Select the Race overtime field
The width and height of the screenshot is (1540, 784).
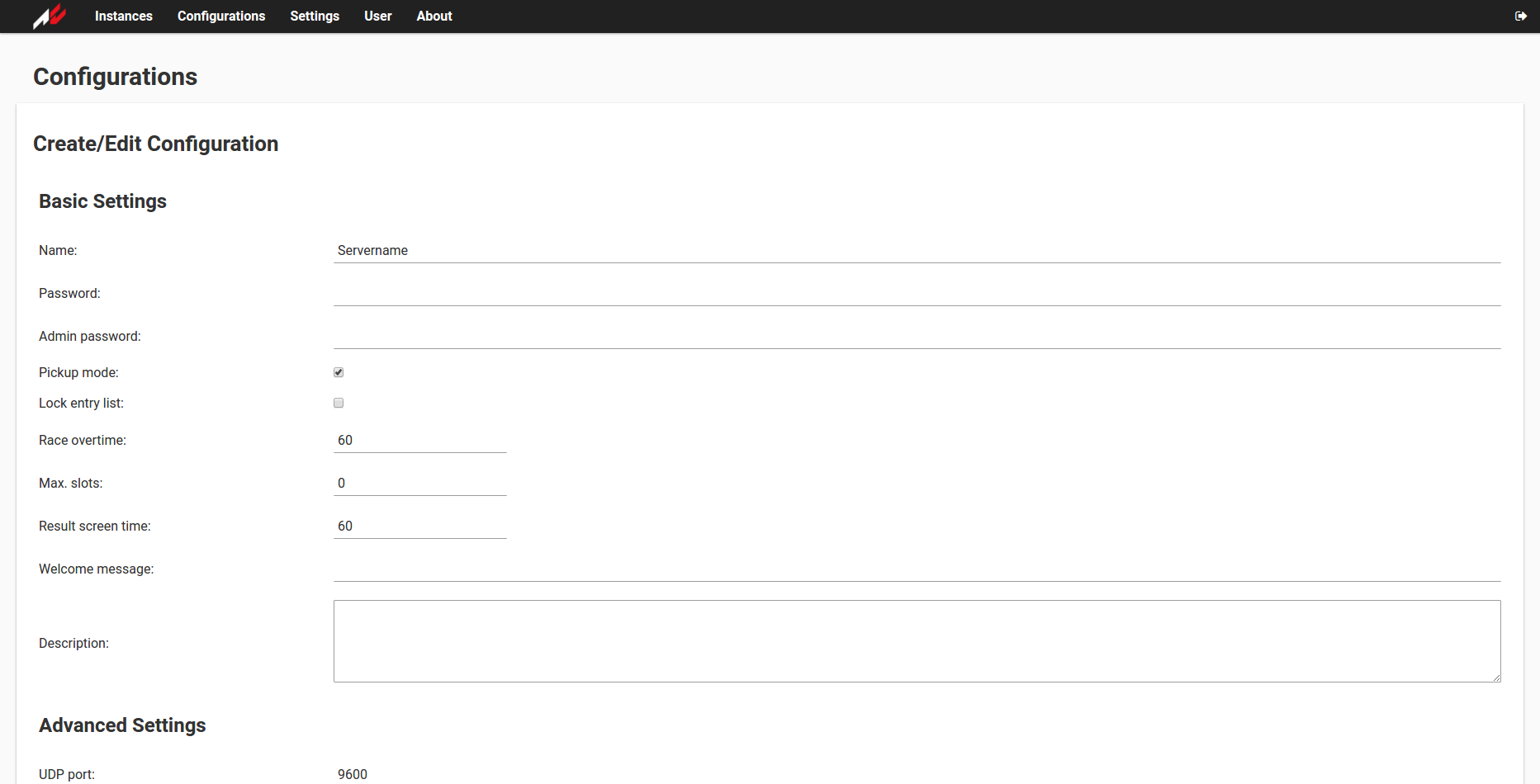[x=419, y=441]
